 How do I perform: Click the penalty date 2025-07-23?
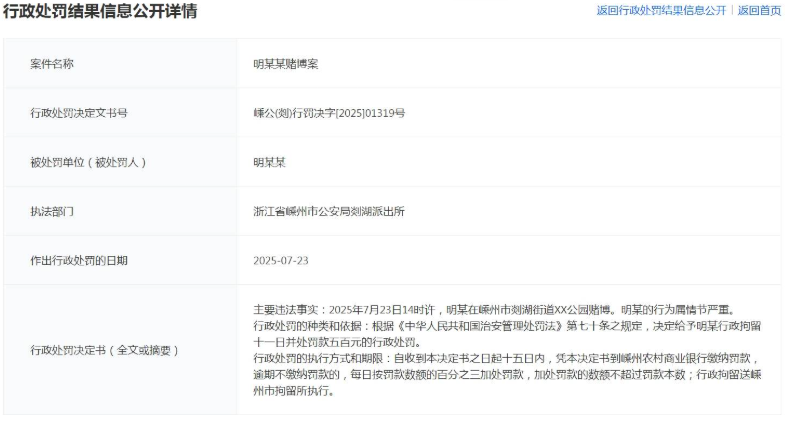point(281,260)
